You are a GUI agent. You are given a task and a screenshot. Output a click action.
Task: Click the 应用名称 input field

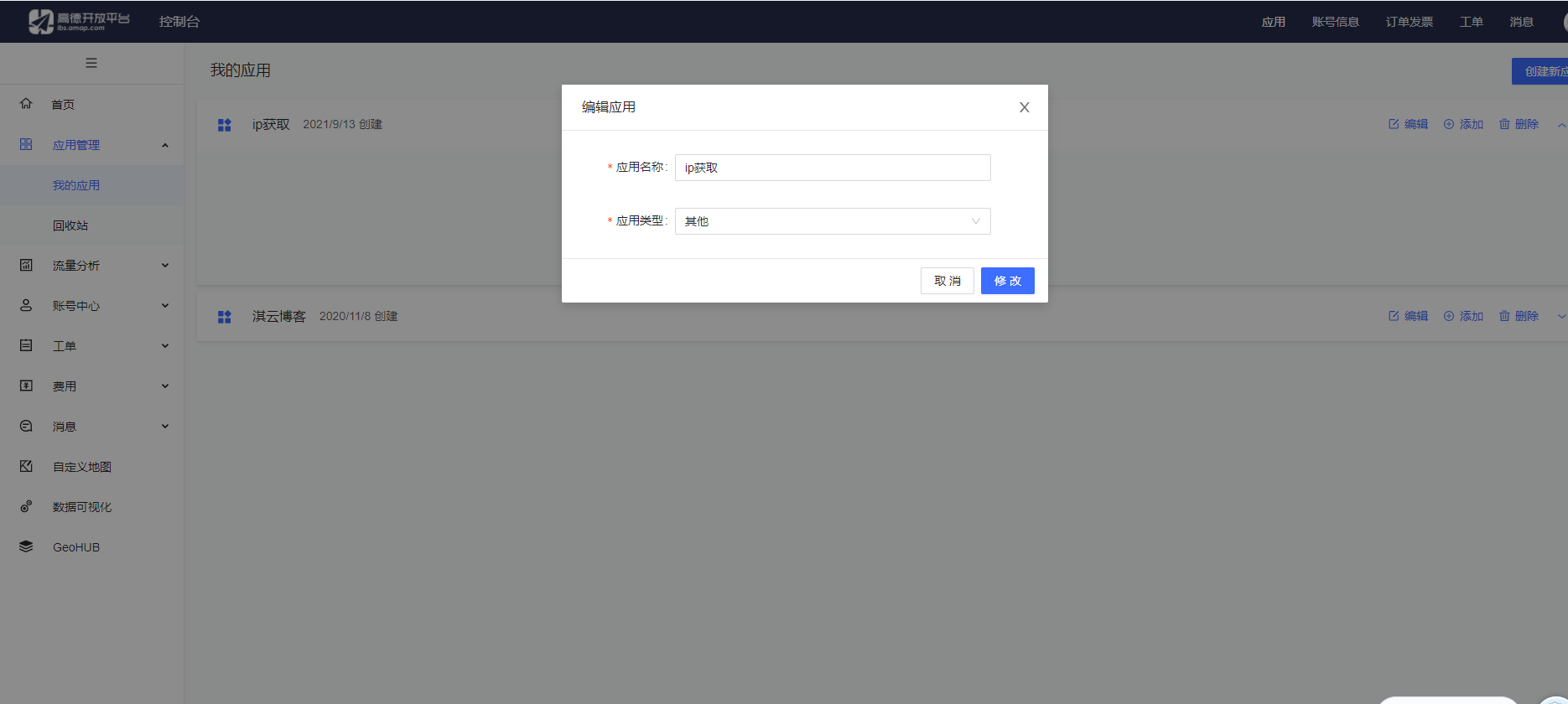833,168
